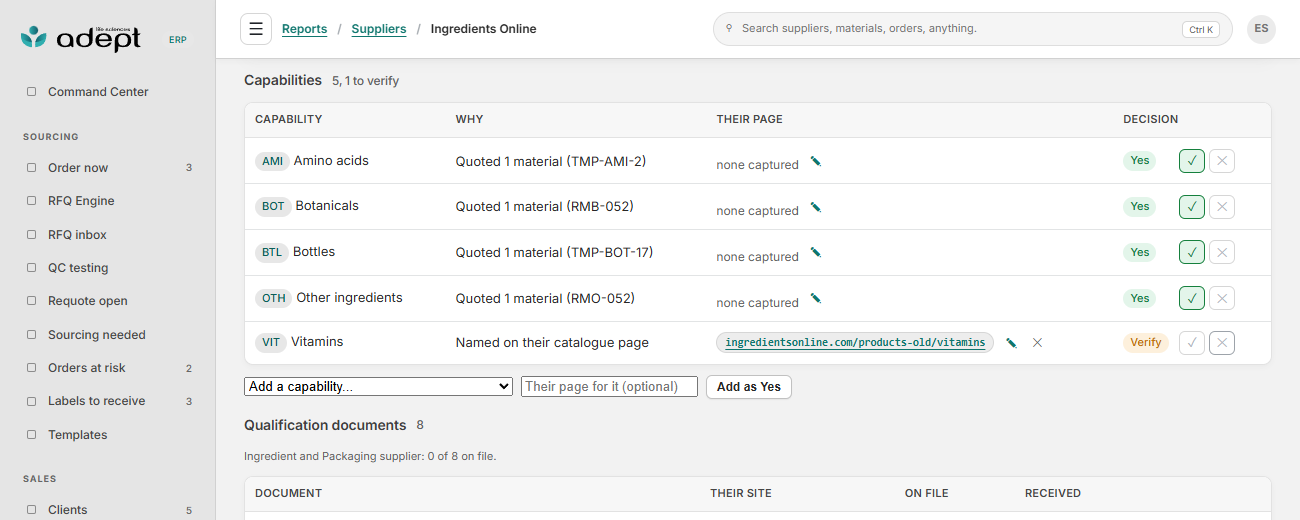
Task: Confirm Yes for Botanicals
Action: point(1192,207)
